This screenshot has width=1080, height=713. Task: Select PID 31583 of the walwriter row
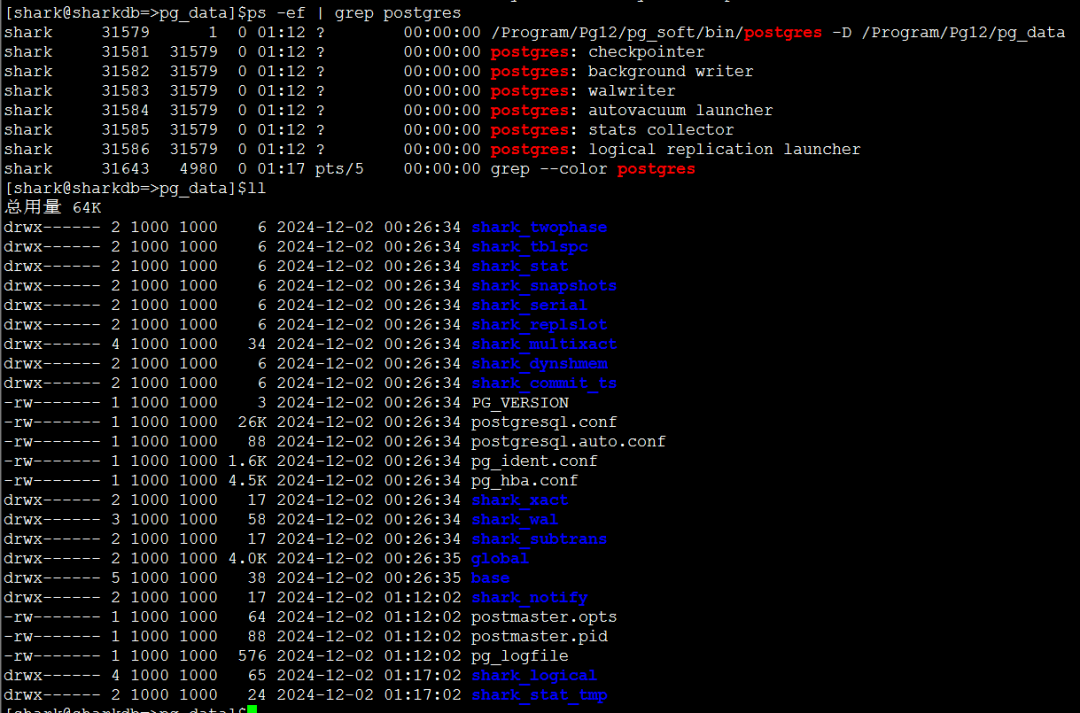[x=125, y=91]
